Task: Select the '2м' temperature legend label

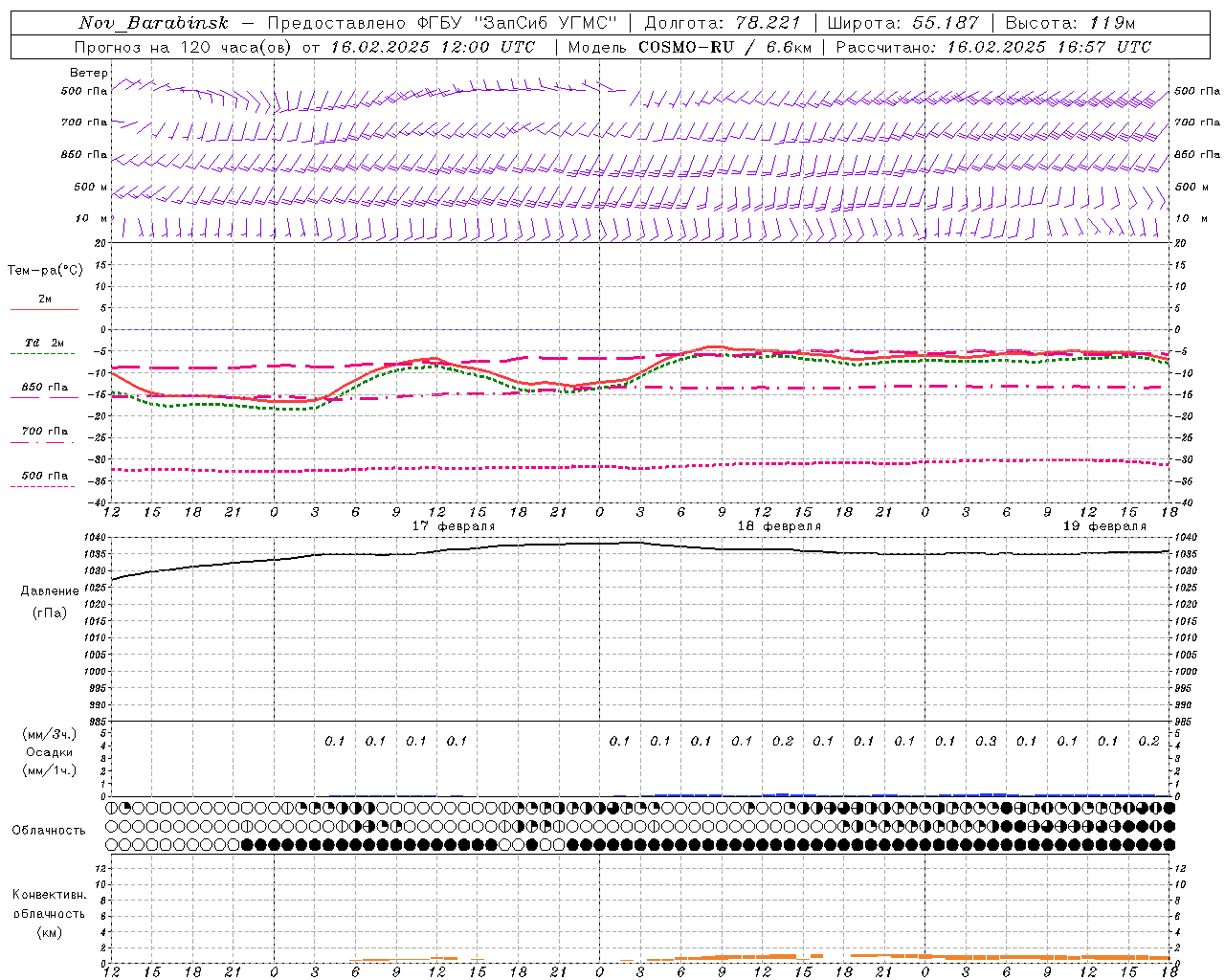Action: coord(45,300)
